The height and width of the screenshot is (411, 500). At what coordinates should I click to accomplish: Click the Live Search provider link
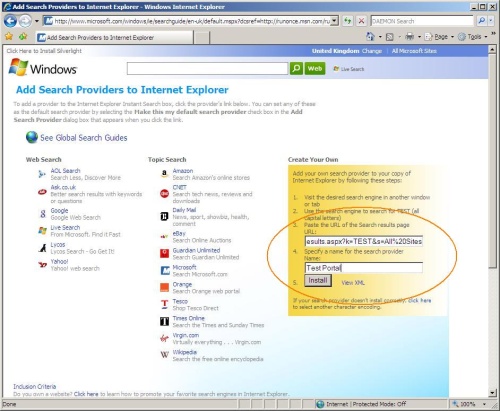[x=65, y=227]
